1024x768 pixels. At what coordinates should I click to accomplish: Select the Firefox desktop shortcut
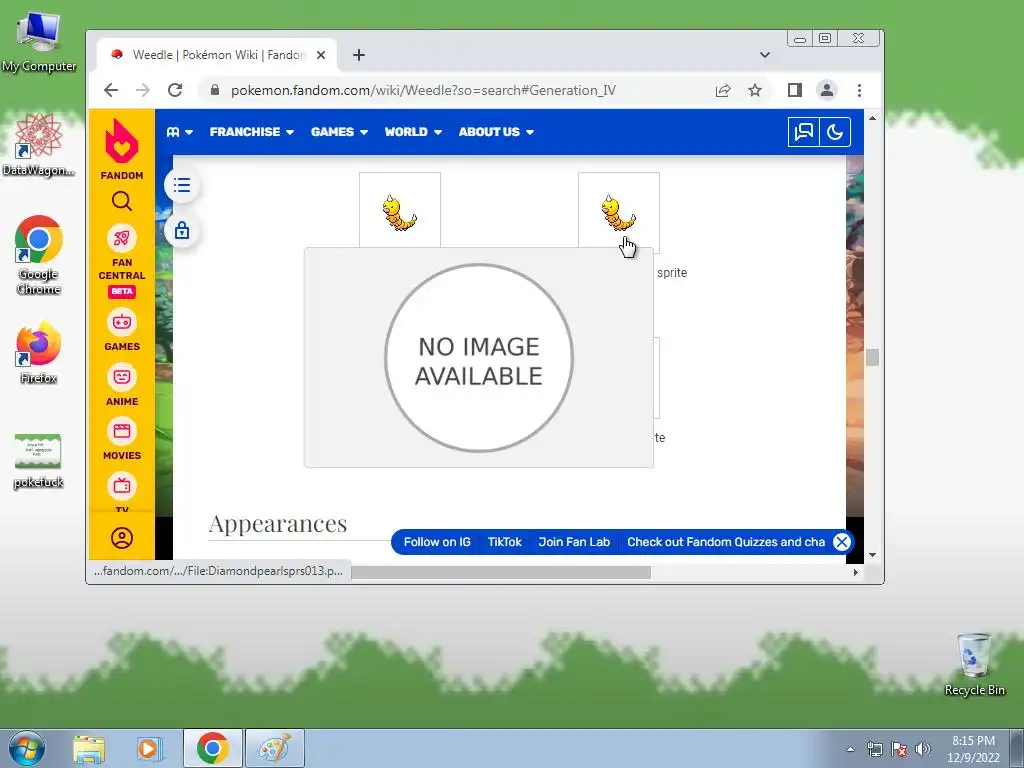[39, 353]
